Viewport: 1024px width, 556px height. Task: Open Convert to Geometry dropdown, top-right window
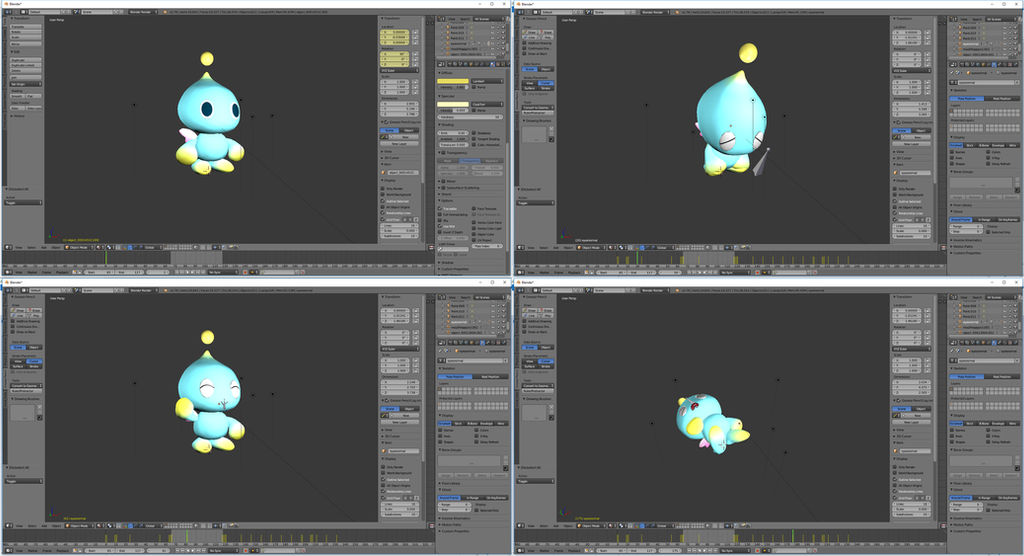537,107
